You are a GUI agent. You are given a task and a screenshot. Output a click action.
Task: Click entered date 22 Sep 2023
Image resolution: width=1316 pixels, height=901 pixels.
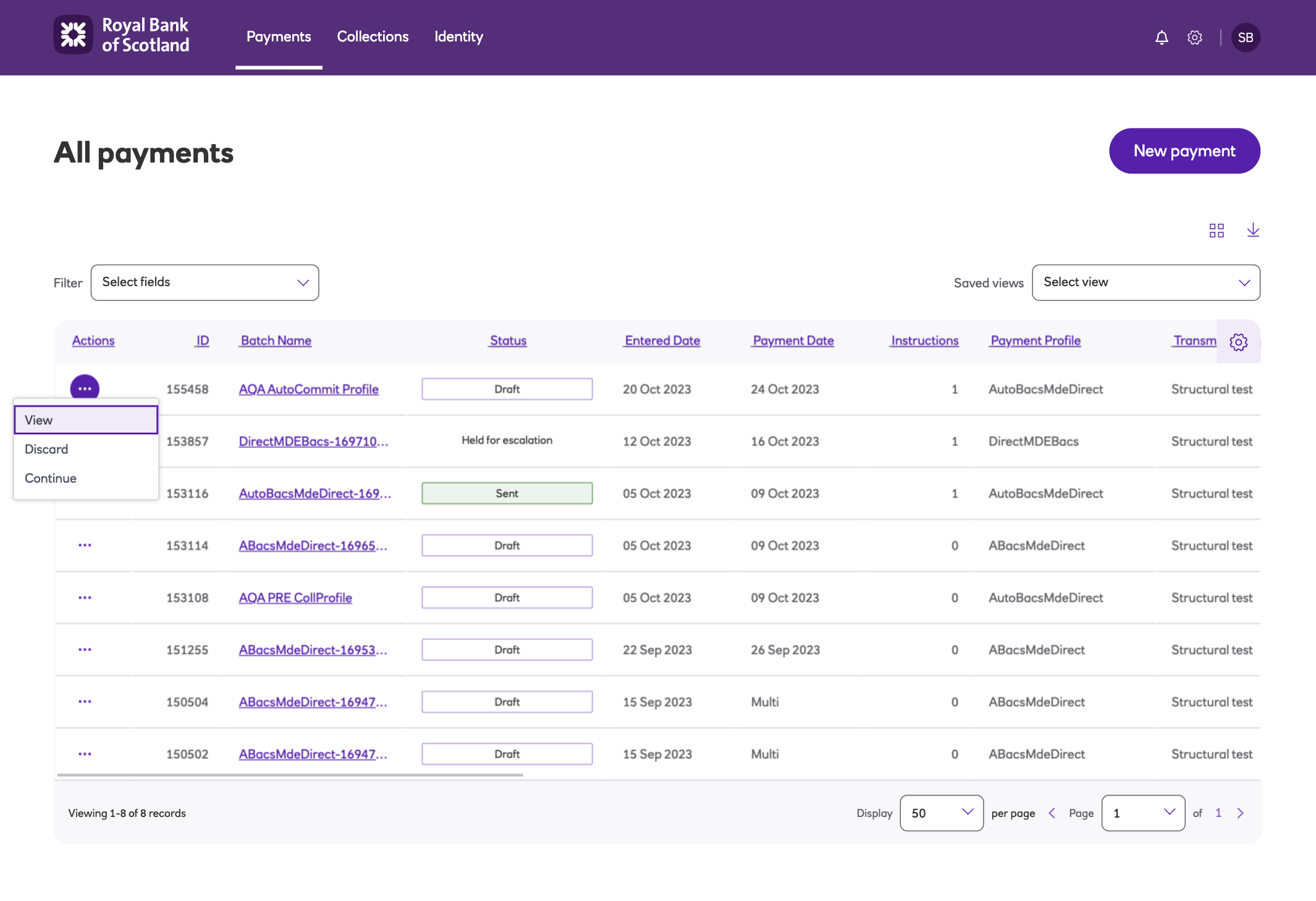click(x=657, y=649)
